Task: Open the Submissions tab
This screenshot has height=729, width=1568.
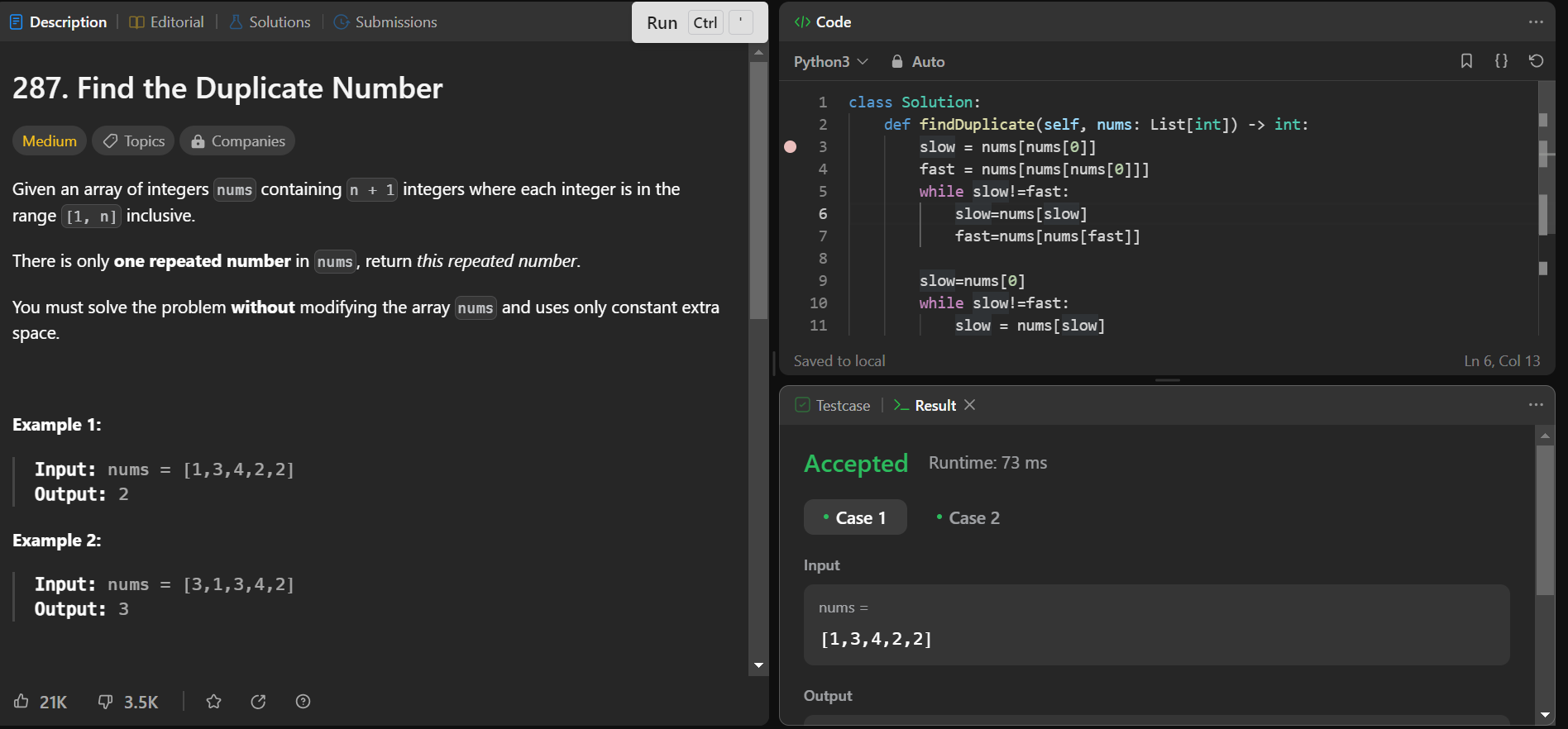Action: (x=385, y=22)
